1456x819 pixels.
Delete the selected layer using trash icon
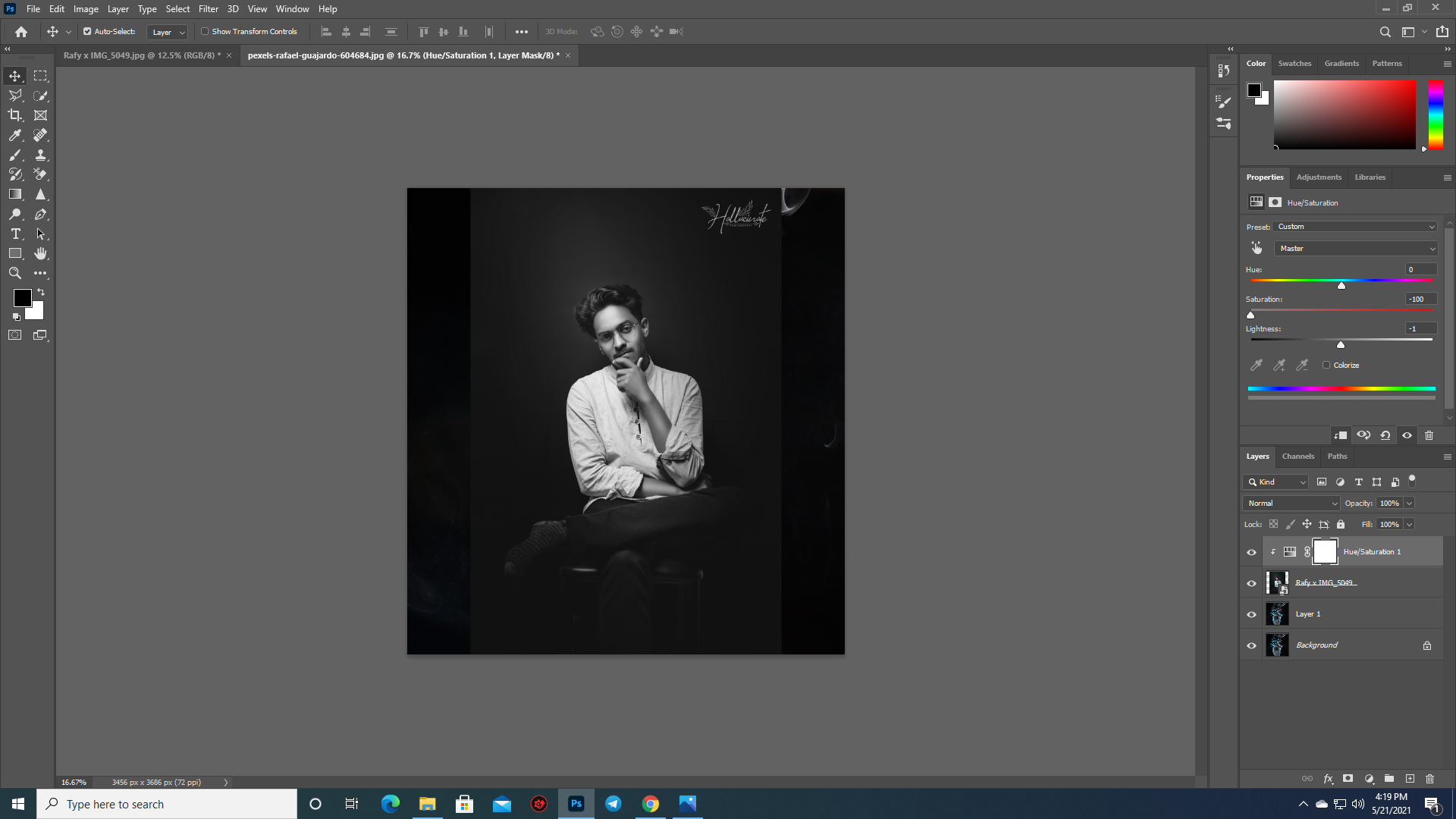[x=1430, y=779]
